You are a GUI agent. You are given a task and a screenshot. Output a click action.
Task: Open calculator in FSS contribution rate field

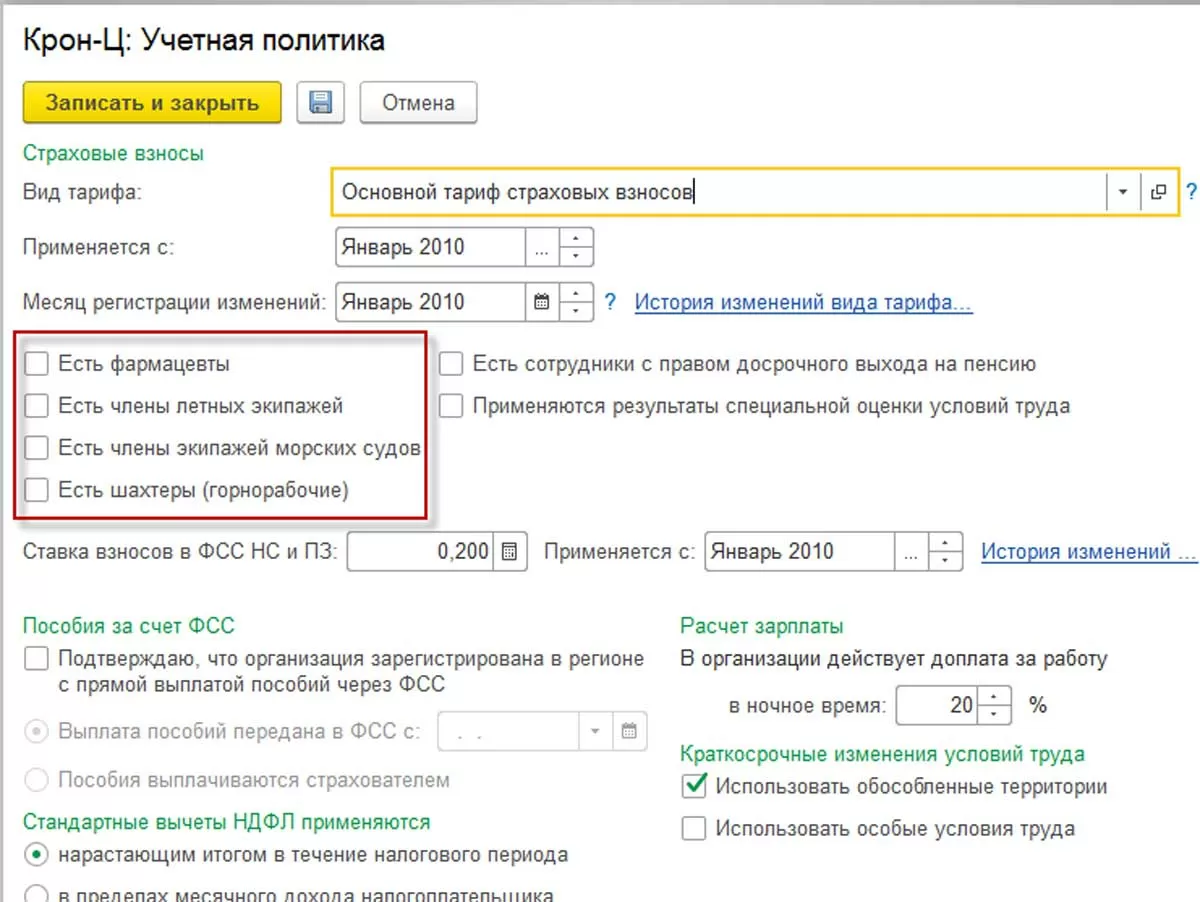pos(509,551)
